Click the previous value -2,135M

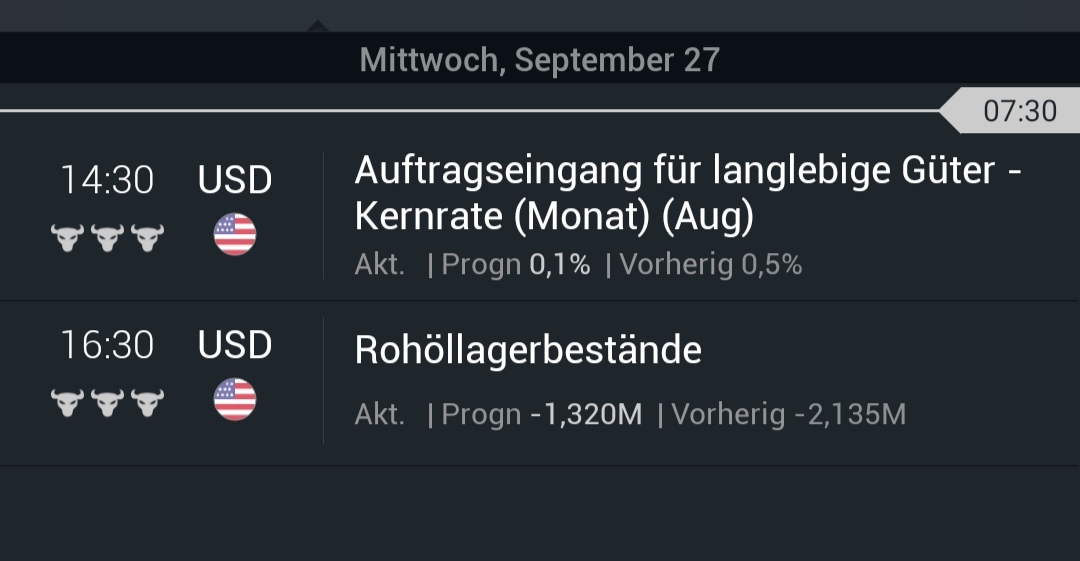850,414
